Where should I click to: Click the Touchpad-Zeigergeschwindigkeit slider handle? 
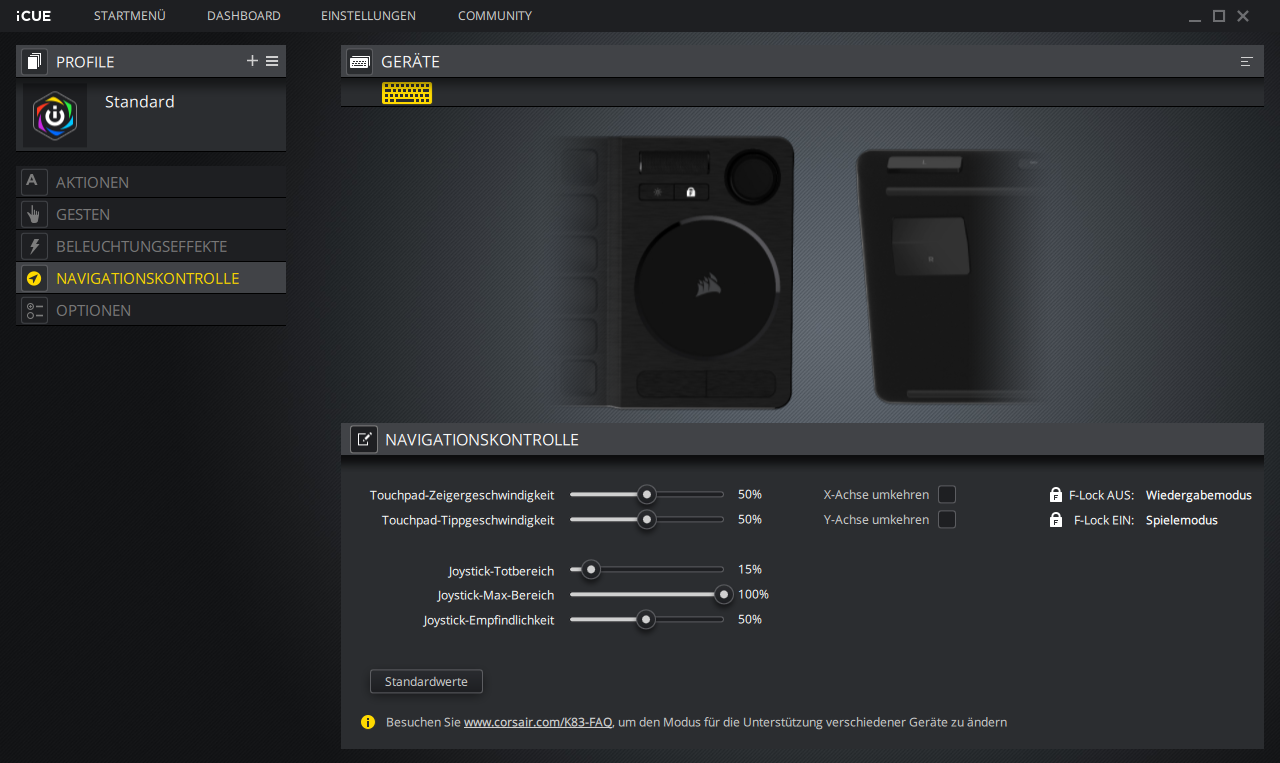click(647, 494)
